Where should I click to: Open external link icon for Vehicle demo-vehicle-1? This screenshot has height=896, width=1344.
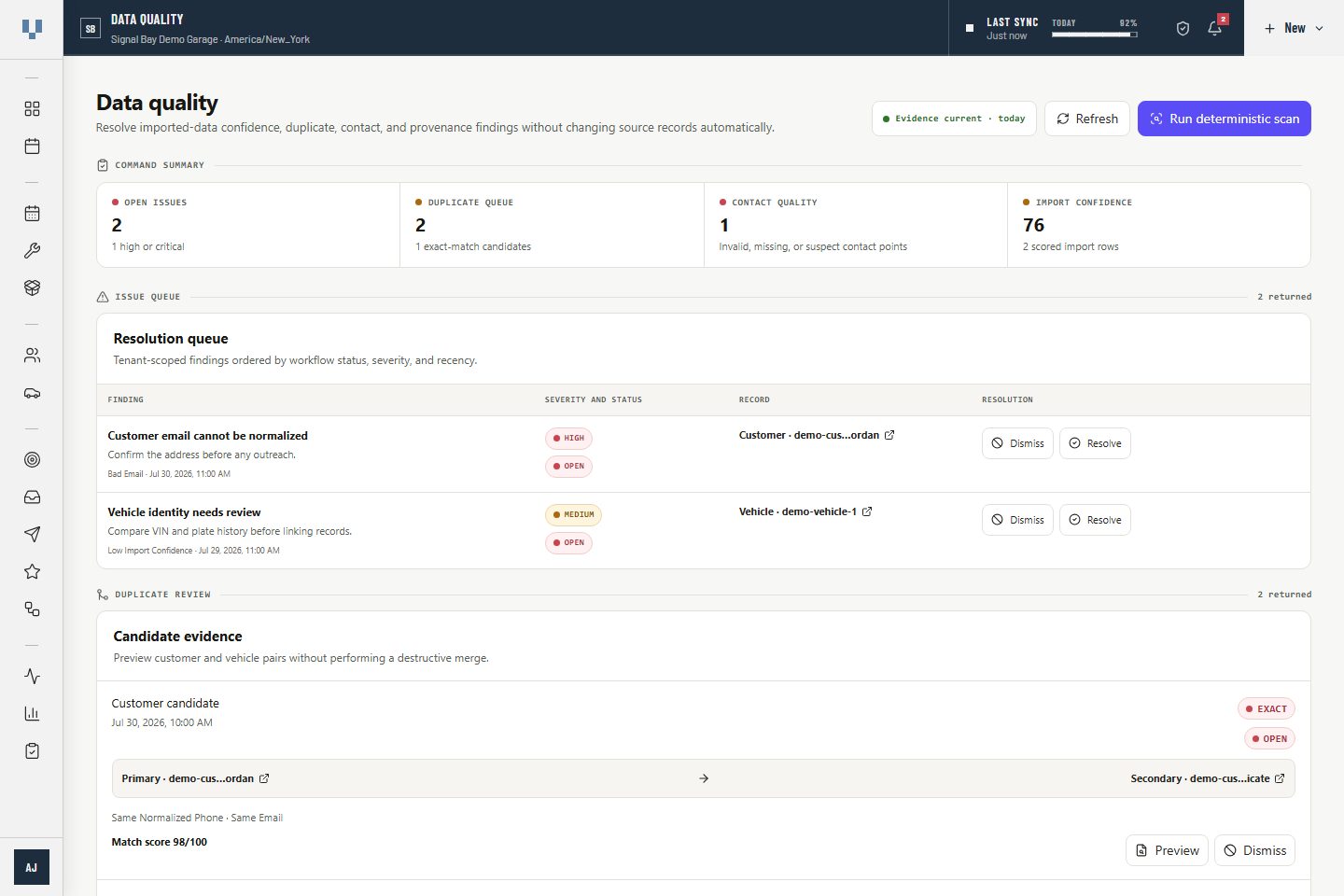point(867,511)
